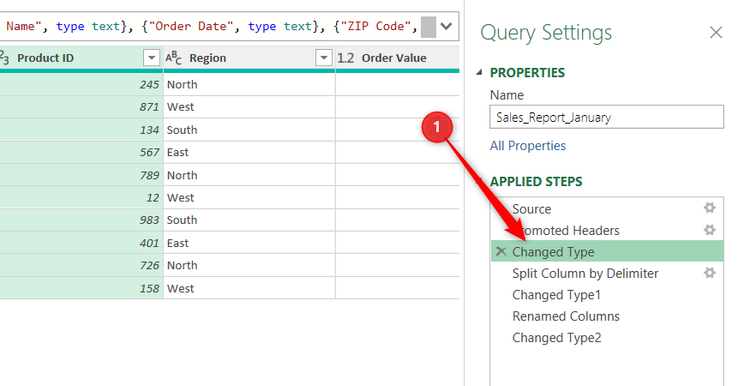This screenshot has height=386, width=750.
Task: Open settings gear for Source step
Action: pos(709,208)
